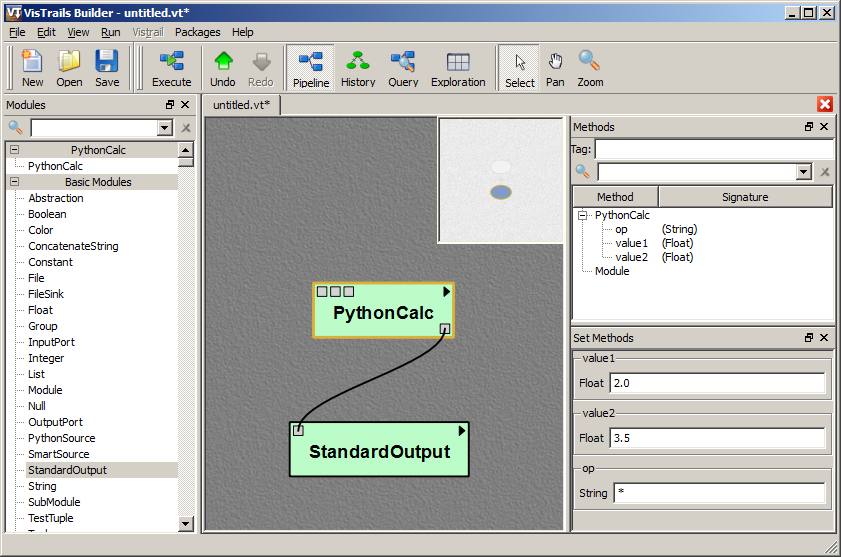The image size is (841, 557).
Task: Switch to Exploration view
Action: click(x=458, y=68)
